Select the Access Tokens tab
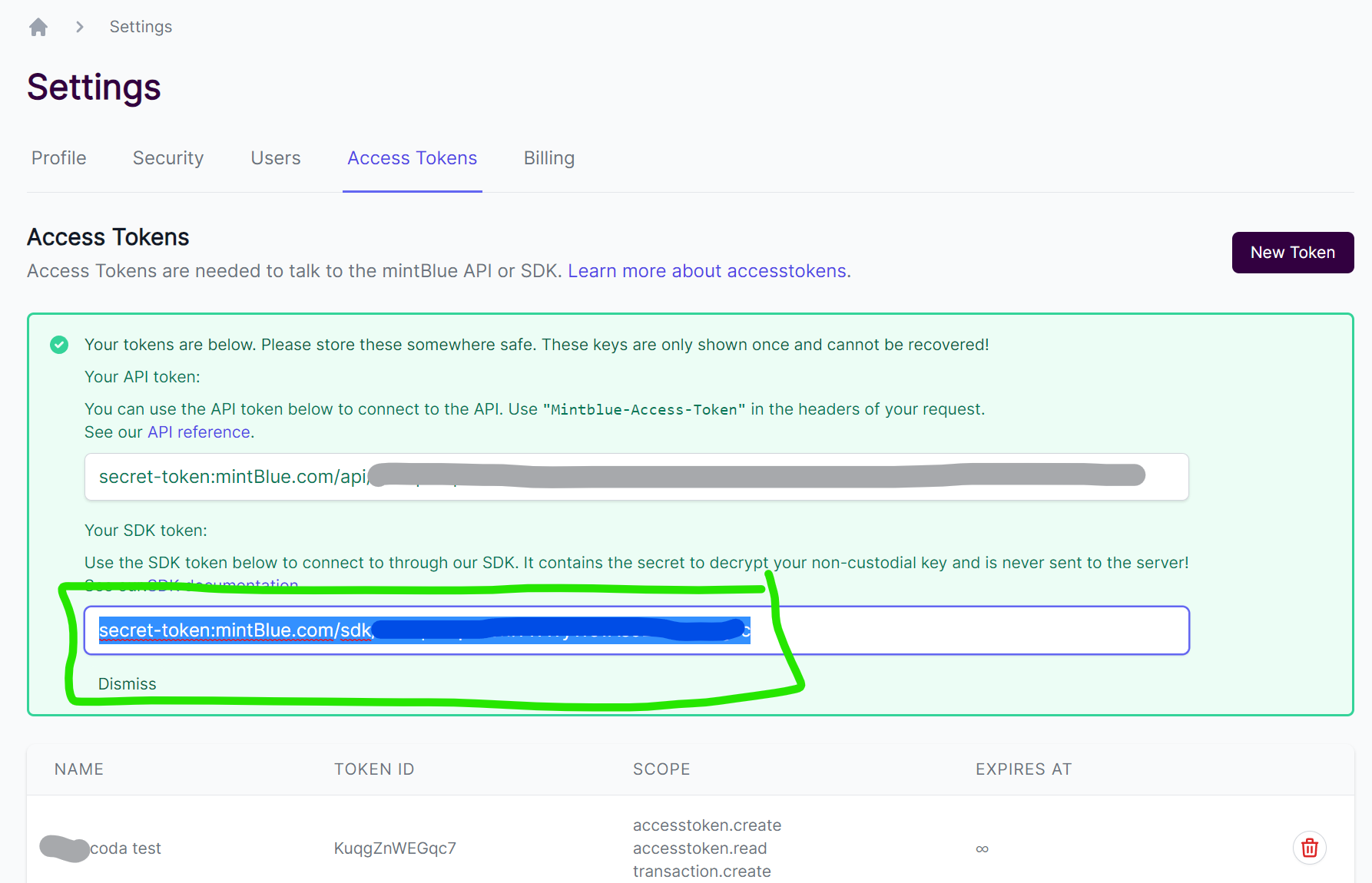Screen dimensions: 1372x883 (x=413, y=158)
